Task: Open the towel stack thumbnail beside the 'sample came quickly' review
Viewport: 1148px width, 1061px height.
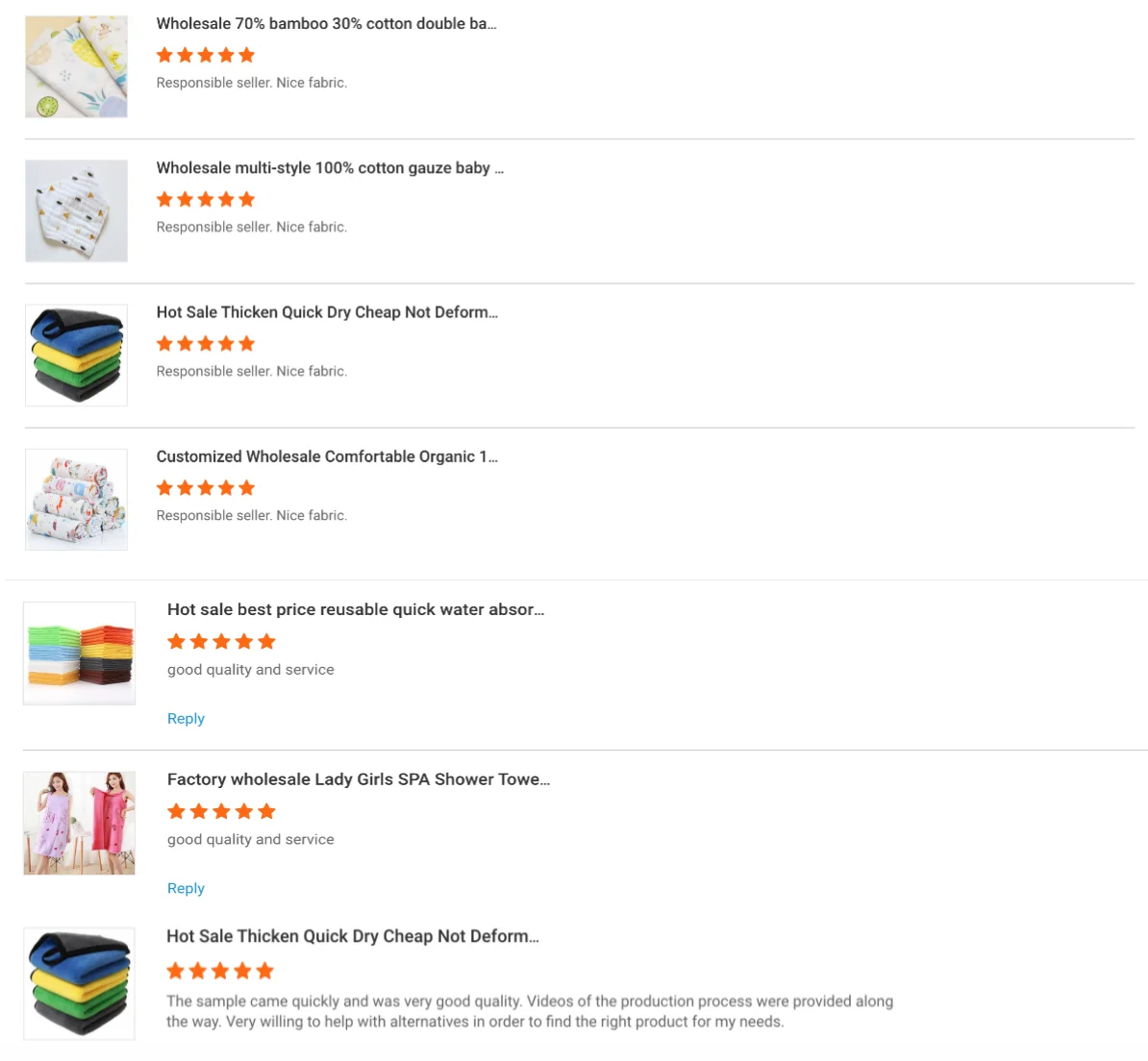Action: tap(79, 983)
